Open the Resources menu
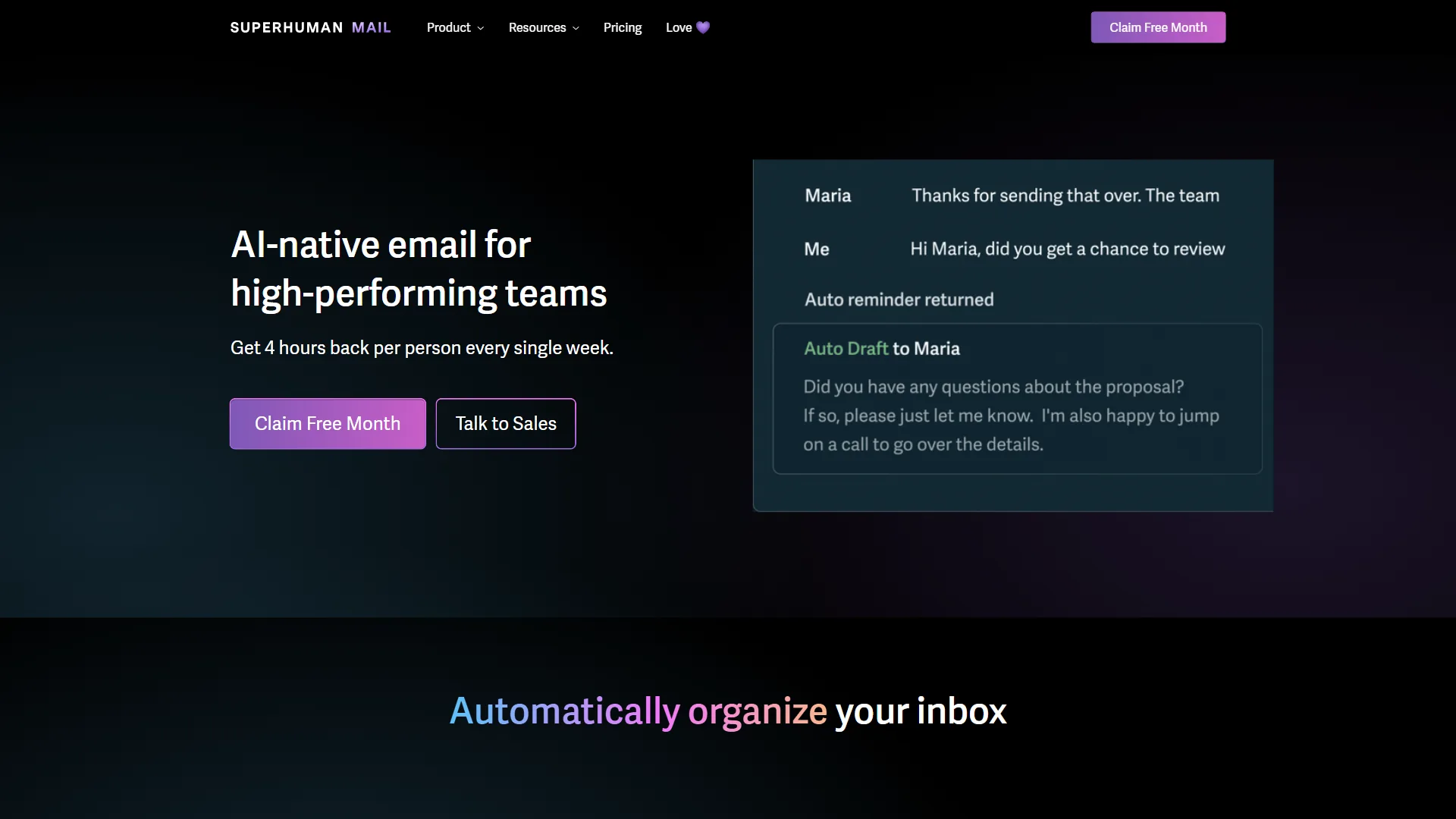1456x819 pixels. [544, 27]
